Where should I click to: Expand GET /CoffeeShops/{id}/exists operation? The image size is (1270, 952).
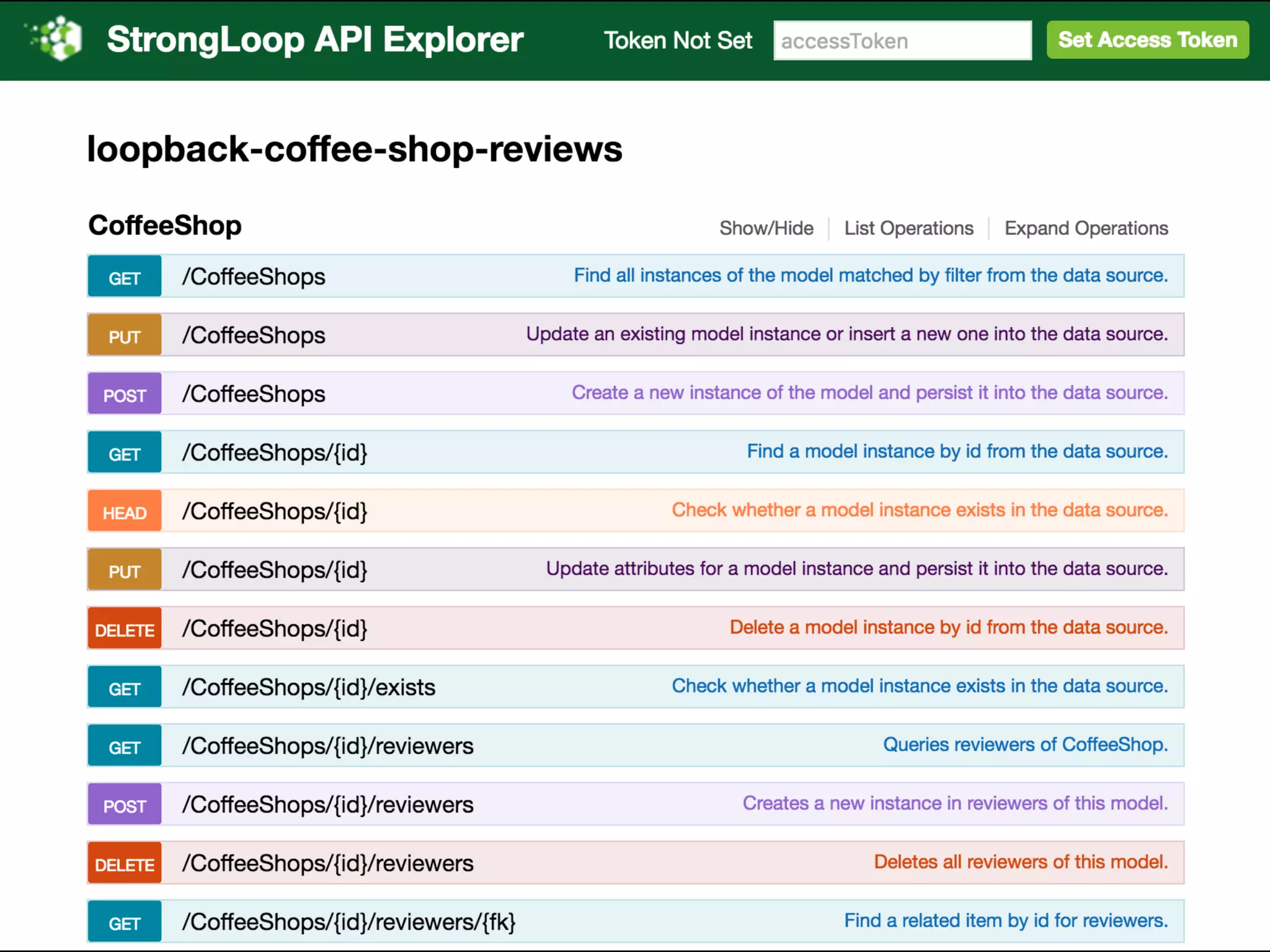click(x=308, y=687)
